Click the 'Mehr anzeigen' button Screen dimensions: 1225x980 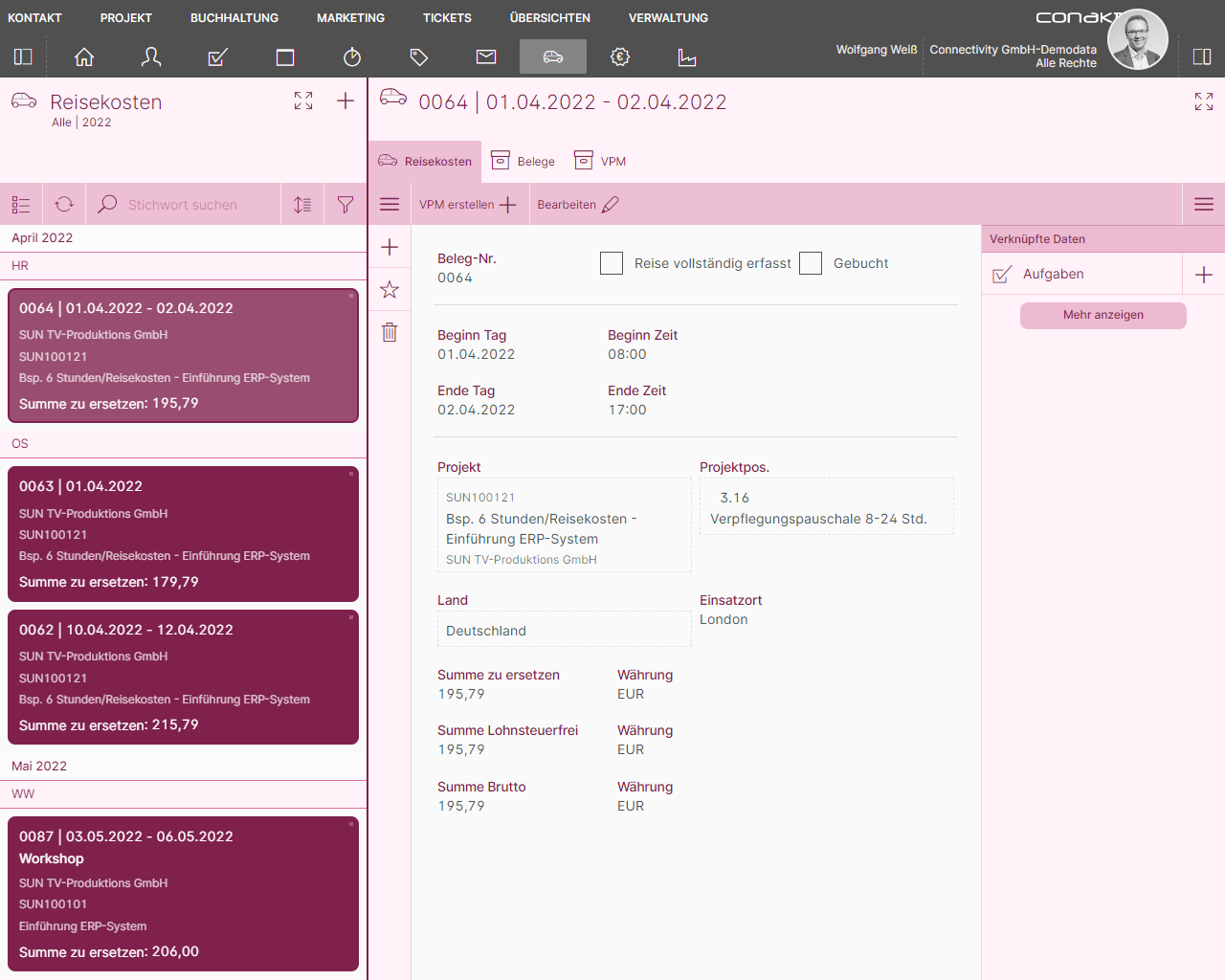coord(1102,316)
